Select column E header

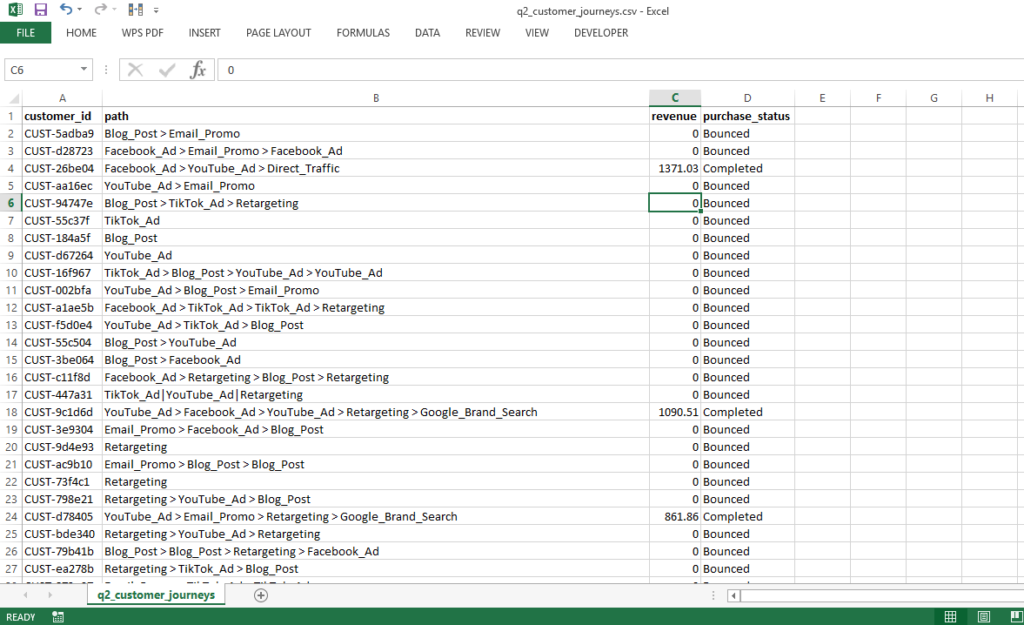pos(822,98)
